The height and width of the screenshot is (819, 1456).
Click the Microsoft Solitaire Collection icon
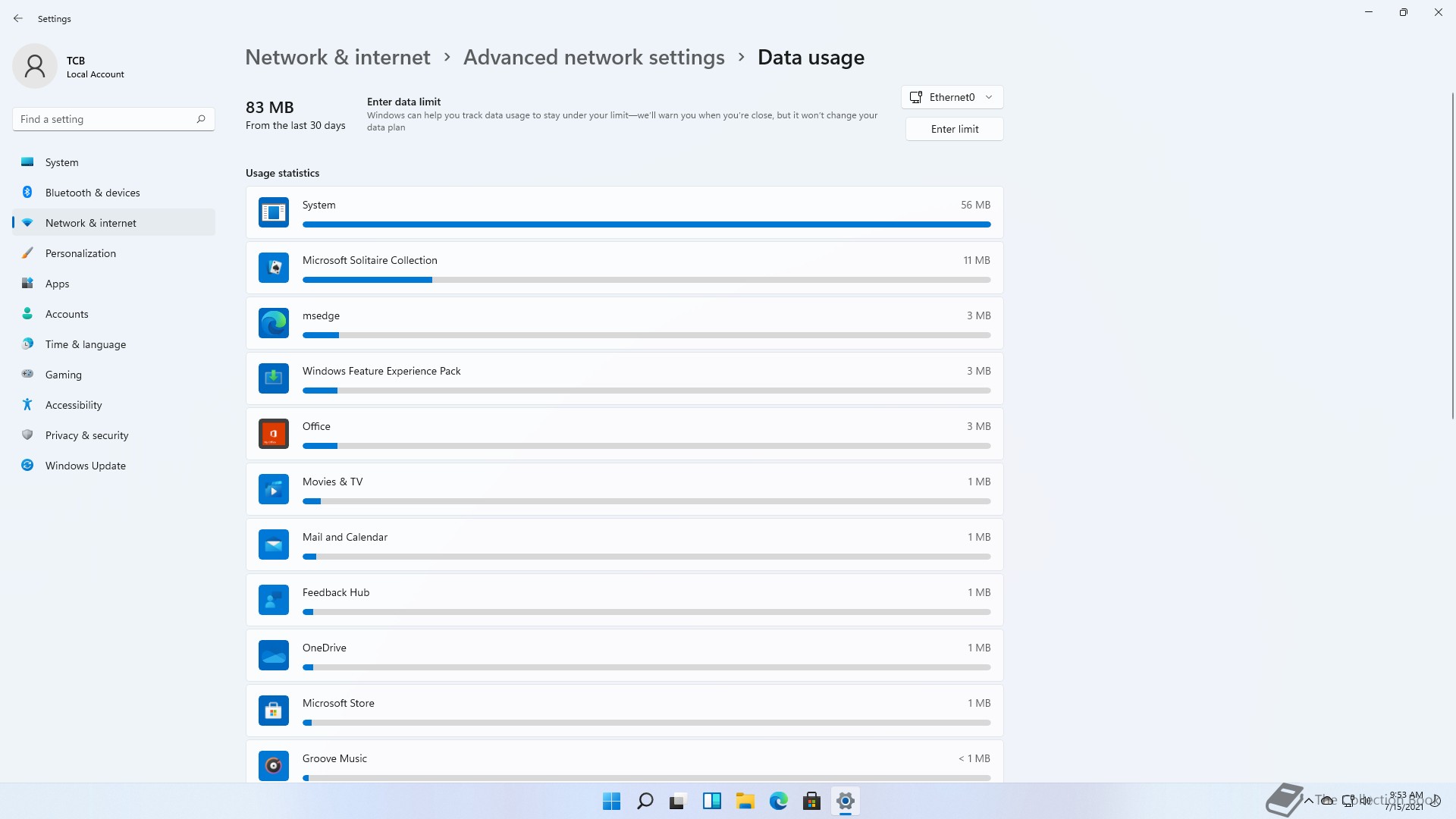click(274, 268)
